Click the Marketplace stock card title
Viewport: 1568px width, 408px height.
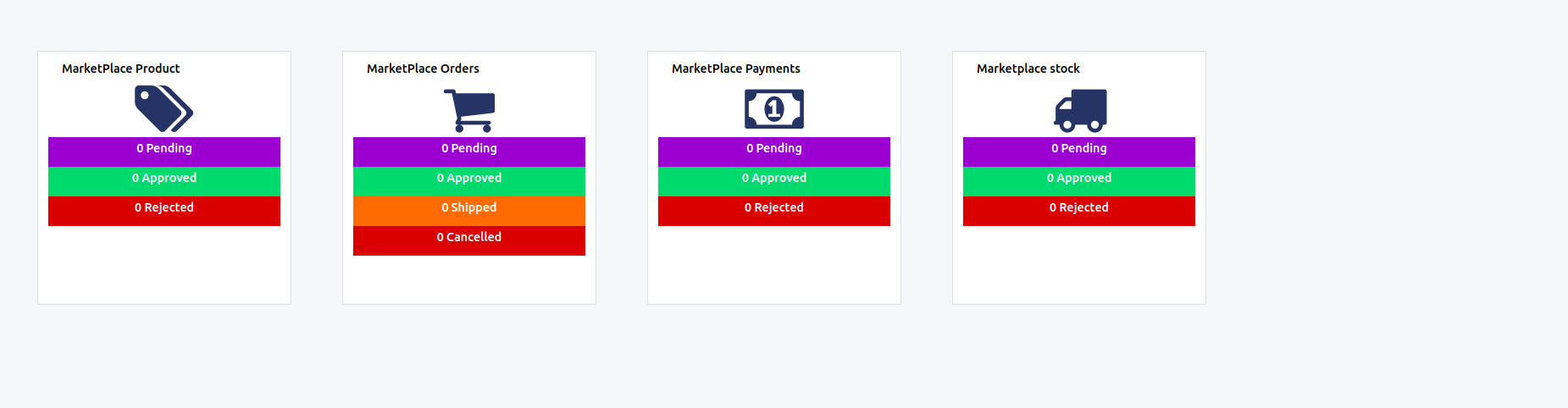pos(1028,69)
